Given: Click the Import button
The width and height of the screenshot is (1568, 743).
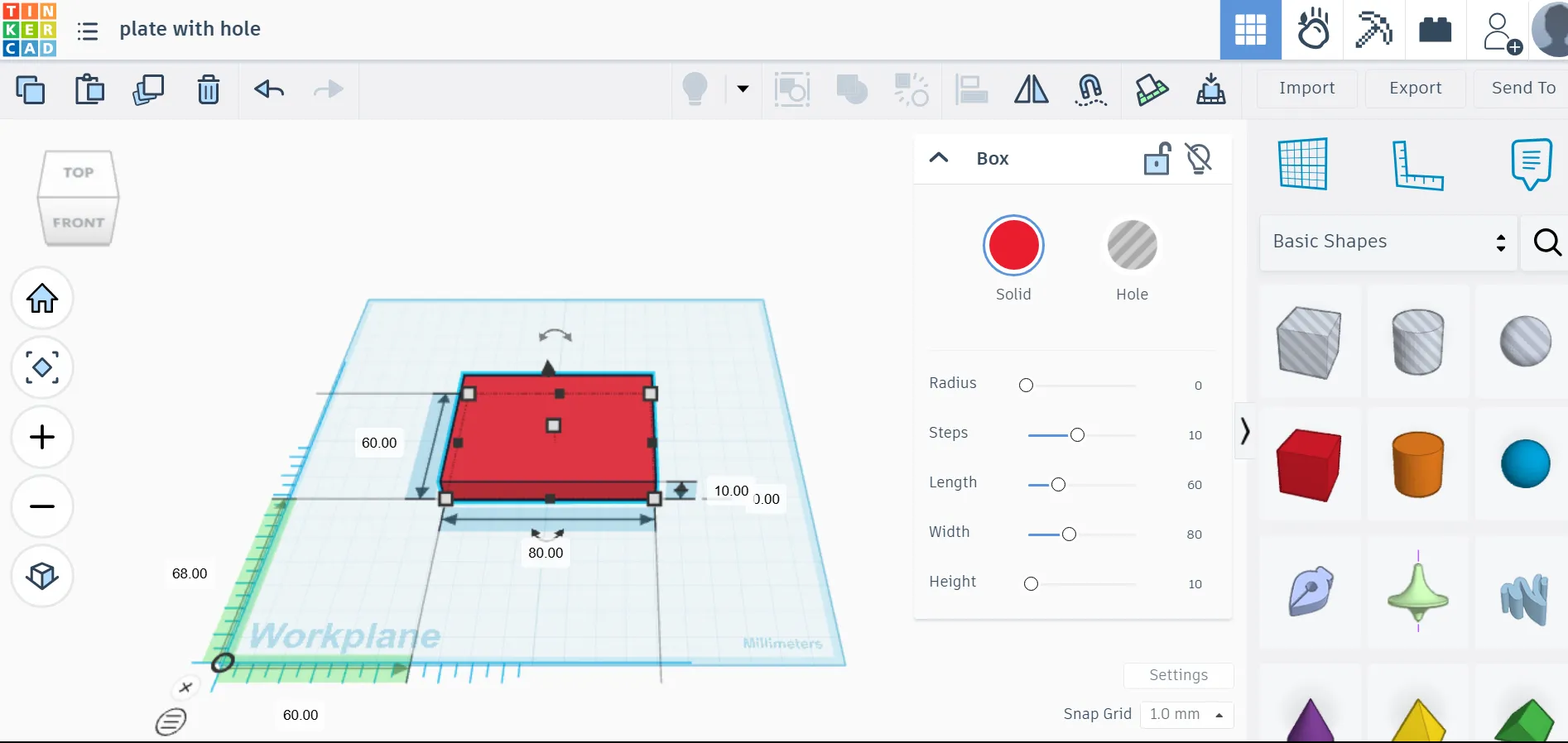Looking at the screenshot, I should pos(1306,88).
